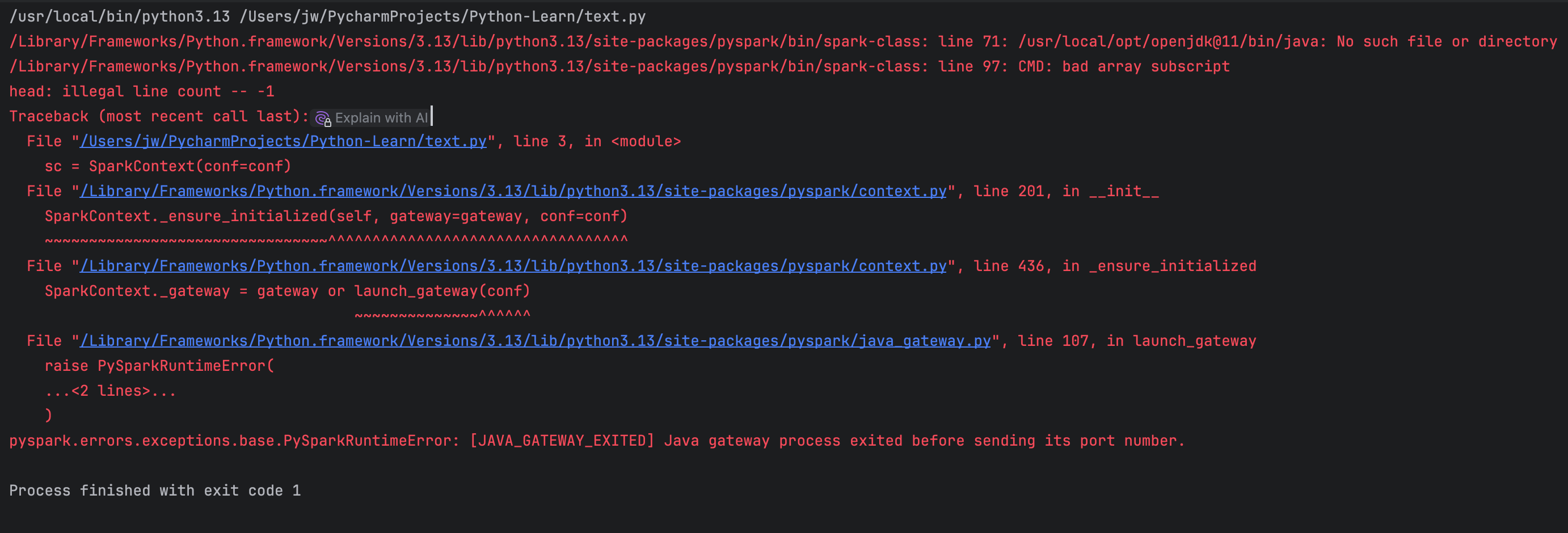Open context.py link at line 436
Screen dimensions: 1568x533
[x=513, y=266]
